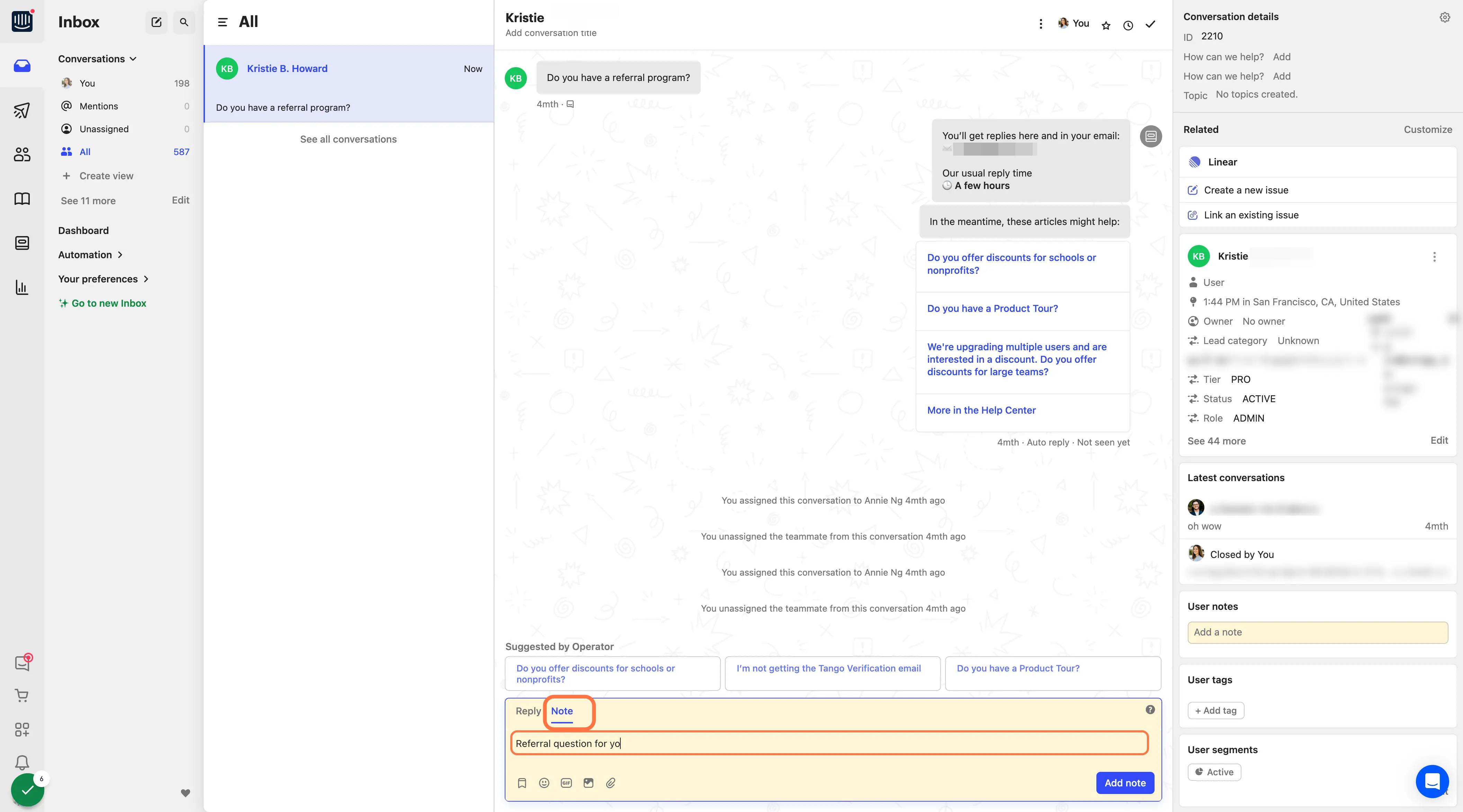Click Go to new Inbox link
This screenshot has height=812, width=1463.
[103, 303]
